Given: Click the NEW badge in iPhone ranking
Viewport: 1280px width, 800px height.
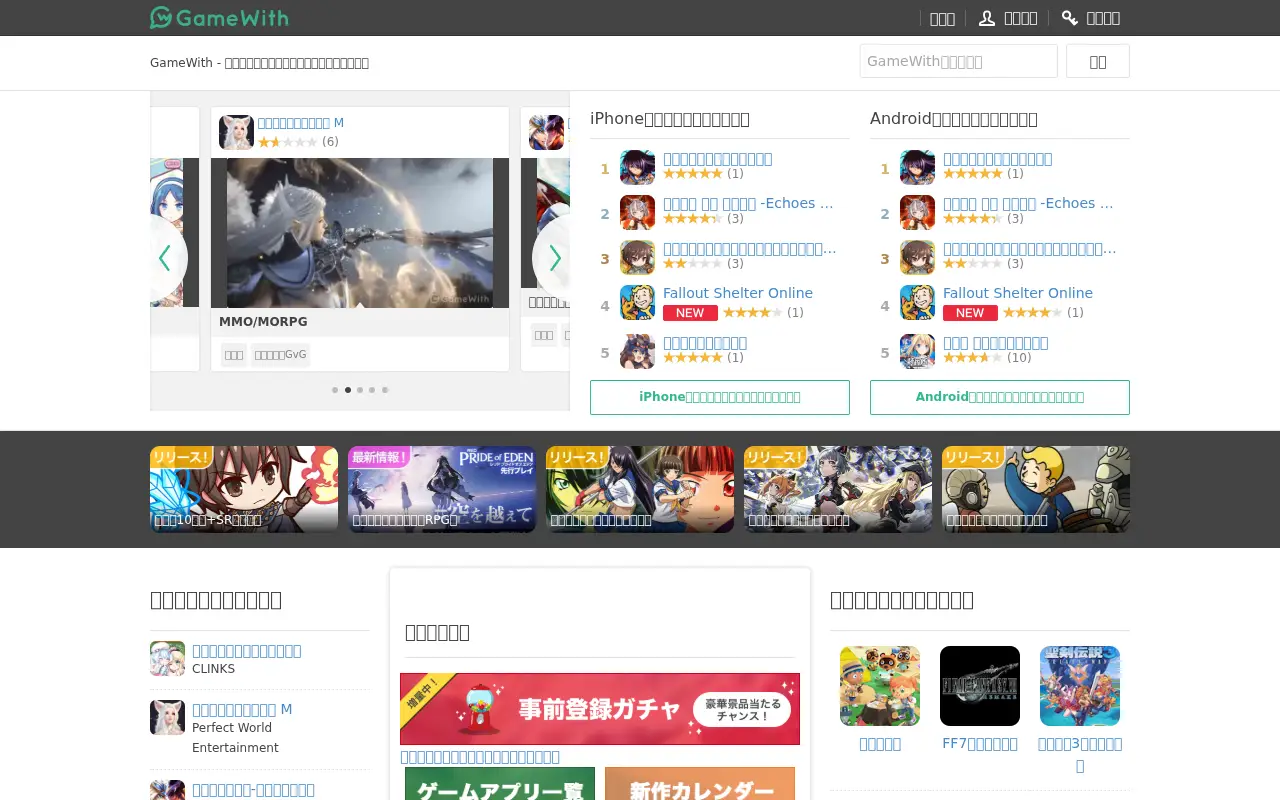Looking at the screenshot, I should click(690, 313).
